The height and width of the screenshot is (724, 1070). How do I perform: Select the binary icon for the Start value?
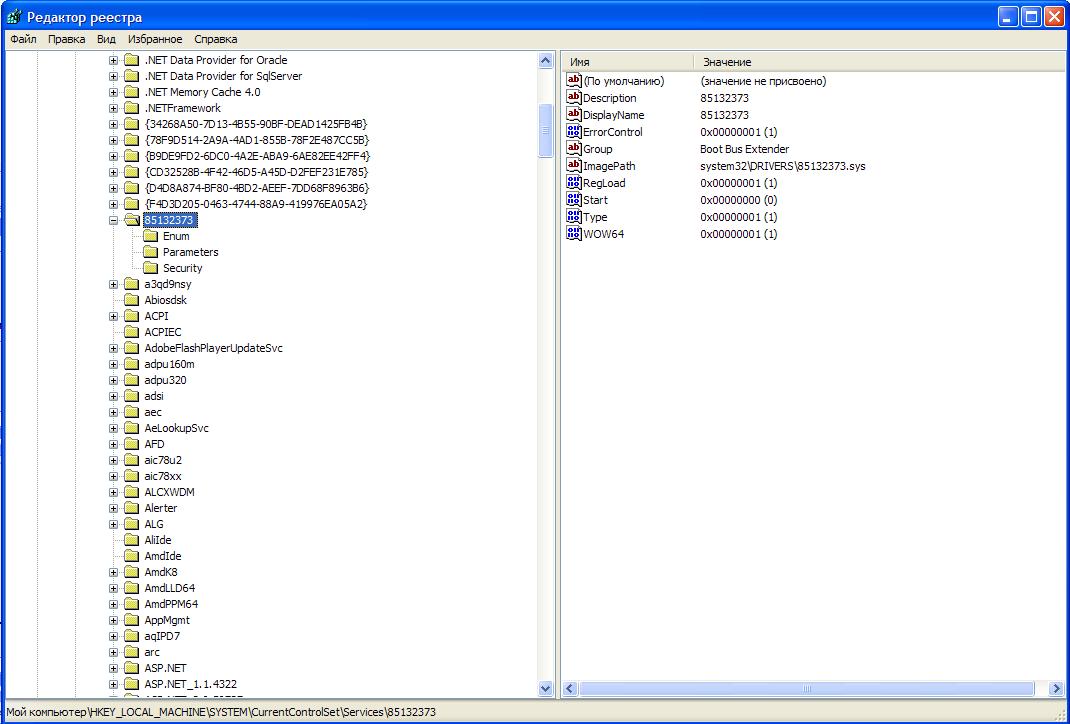574,200
